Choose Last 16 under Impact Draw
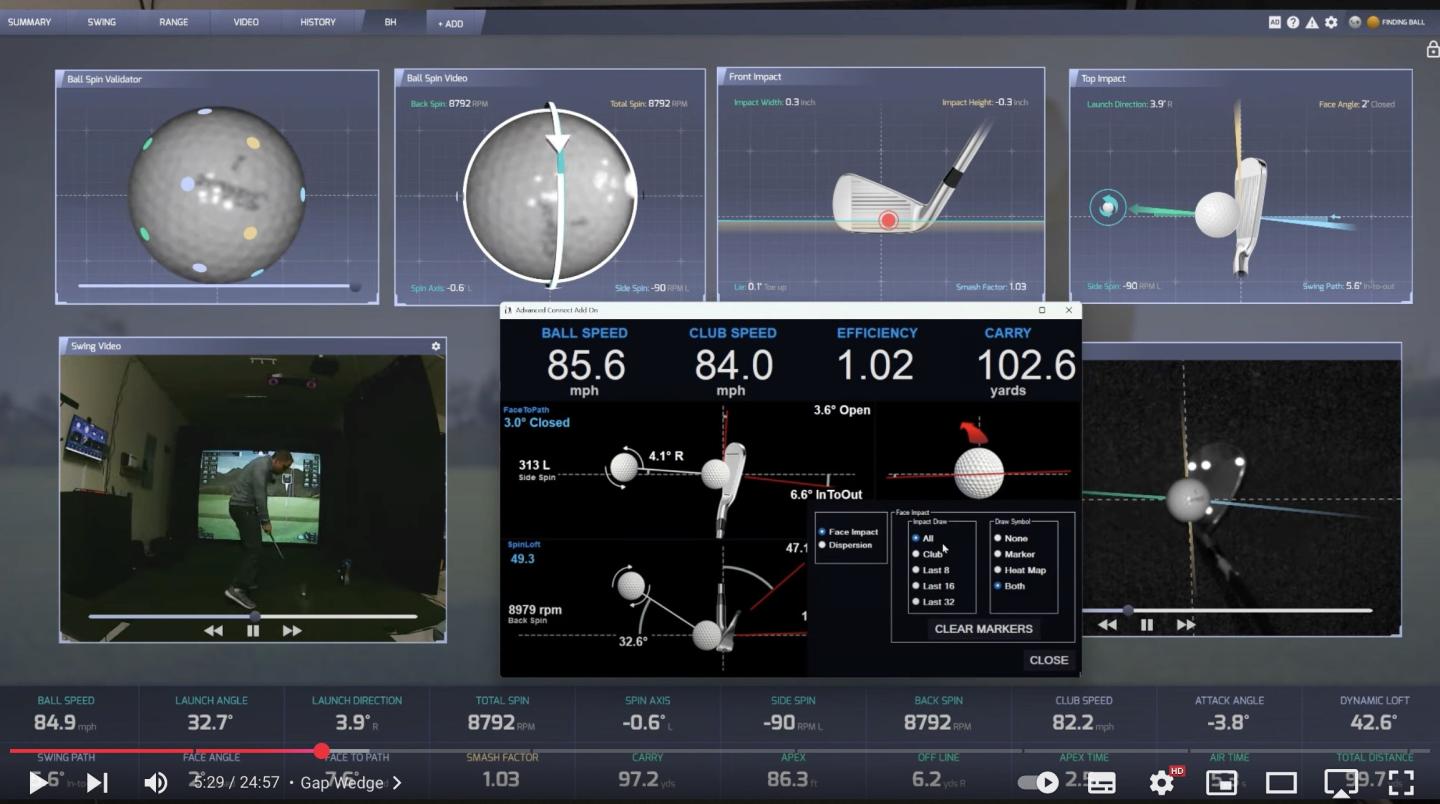Screen dimensions: 1440x804 pyautogui.click(x=915, y=586)
